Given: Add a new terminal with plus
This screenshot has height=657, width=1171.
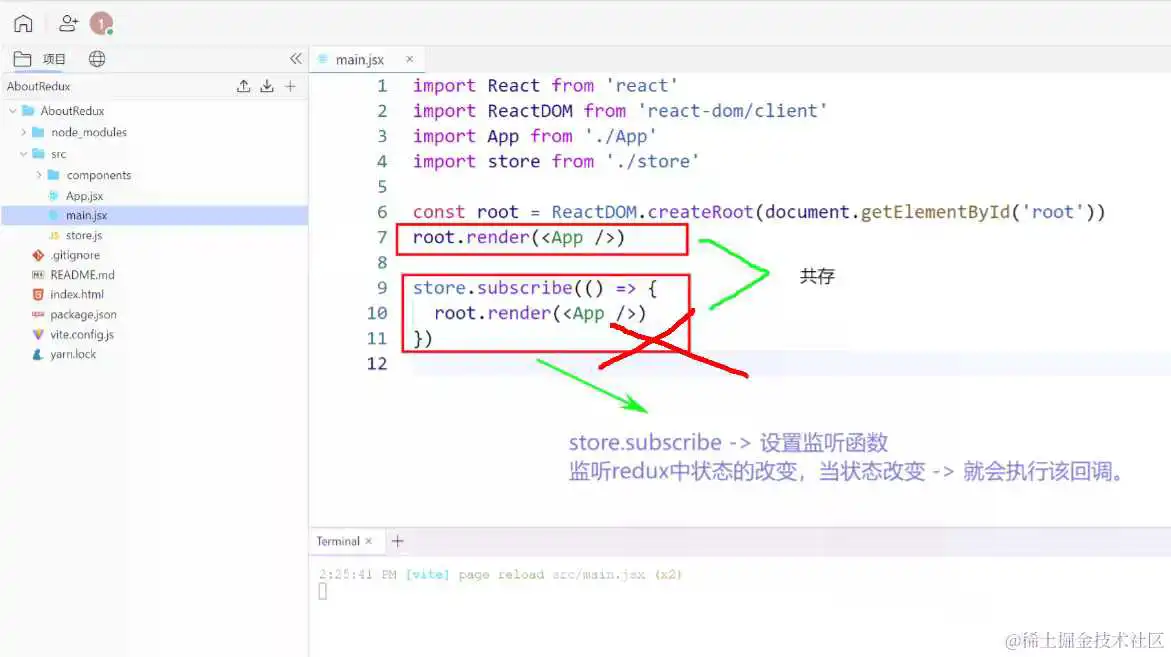Looking at the screenshot, I should [x=398, y=541].
